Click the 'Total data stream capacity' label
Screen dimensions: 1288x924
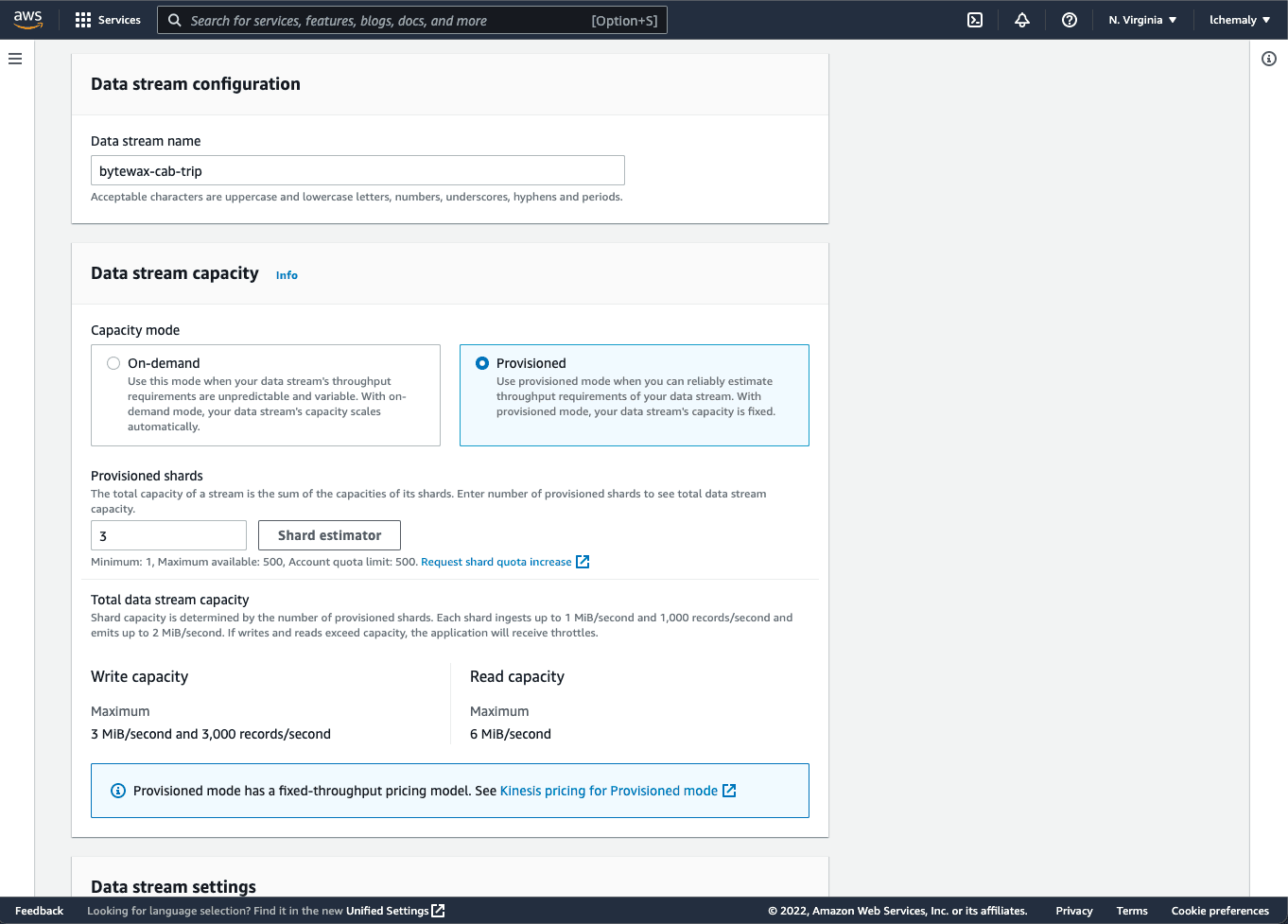tap(170, 600)
